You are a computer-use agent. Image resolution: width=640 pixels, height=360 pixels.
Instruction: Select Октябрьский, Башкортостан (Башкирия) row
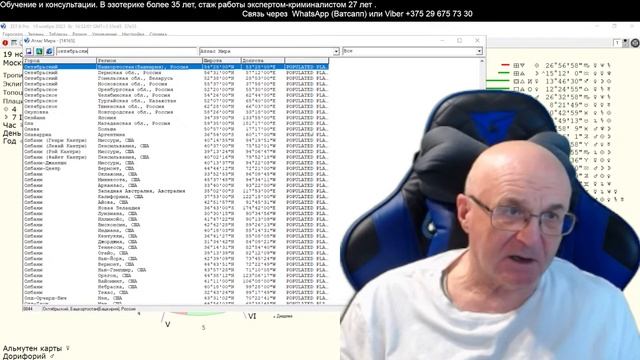coord(176,67)
